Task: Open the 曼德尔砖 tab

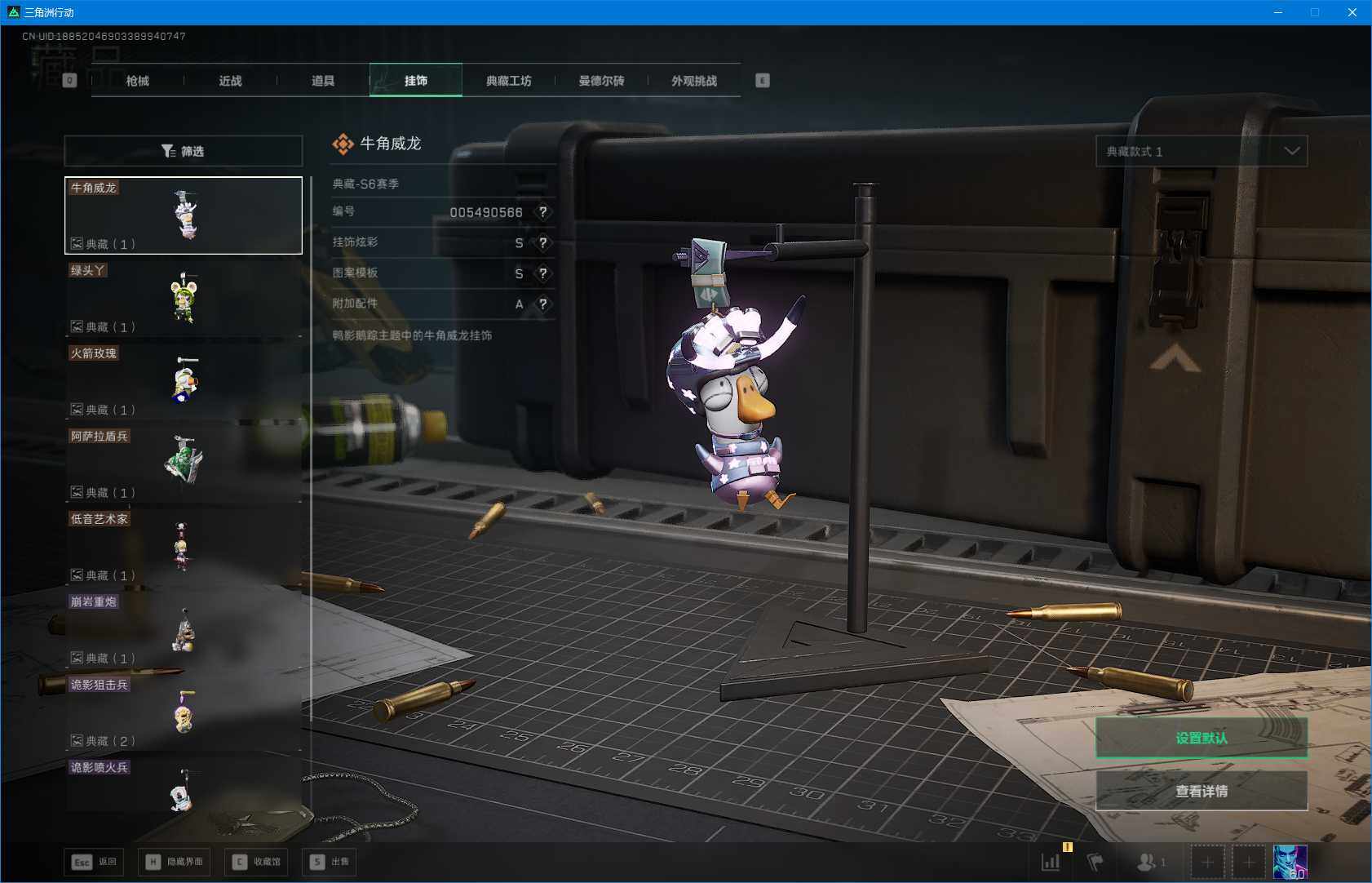Action: click(601, 81)
